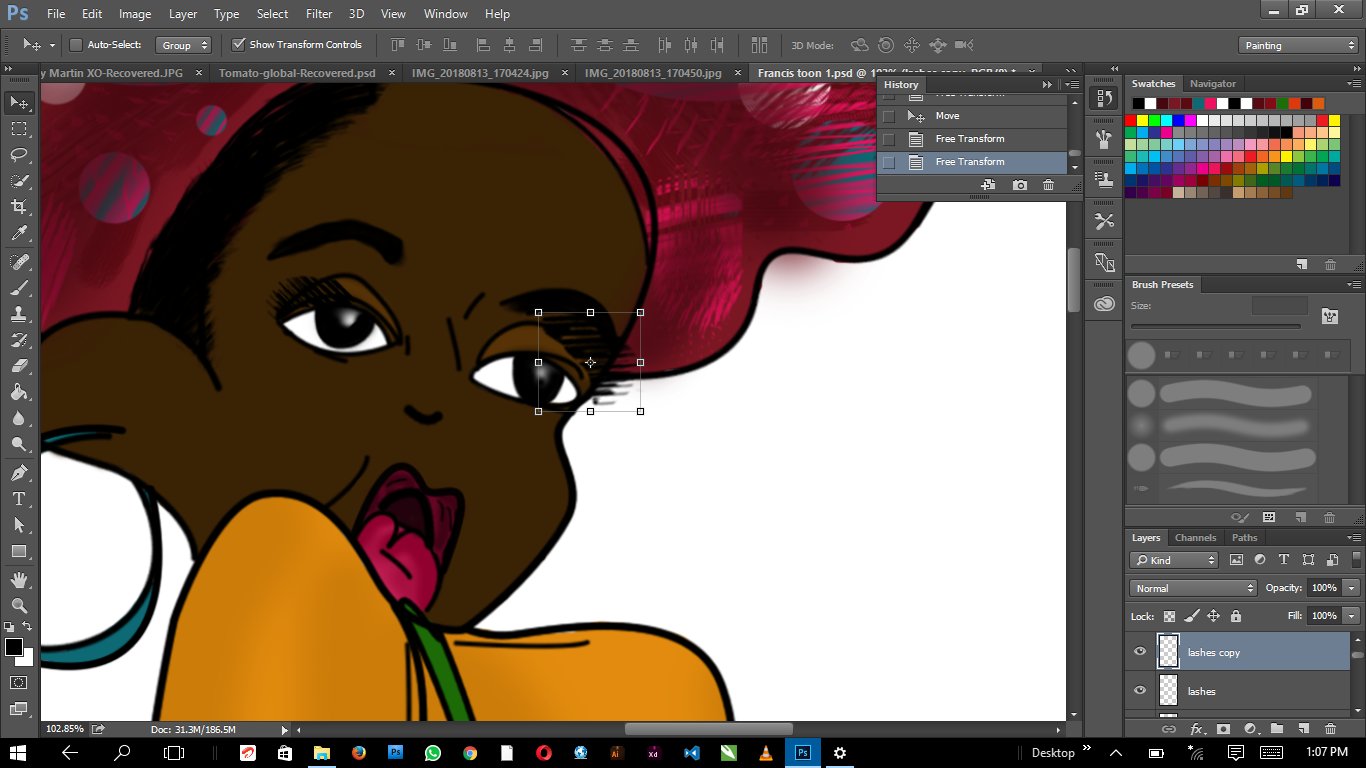
Task: Click the zoom percentage field 102.85%
Action: point(65,729)
